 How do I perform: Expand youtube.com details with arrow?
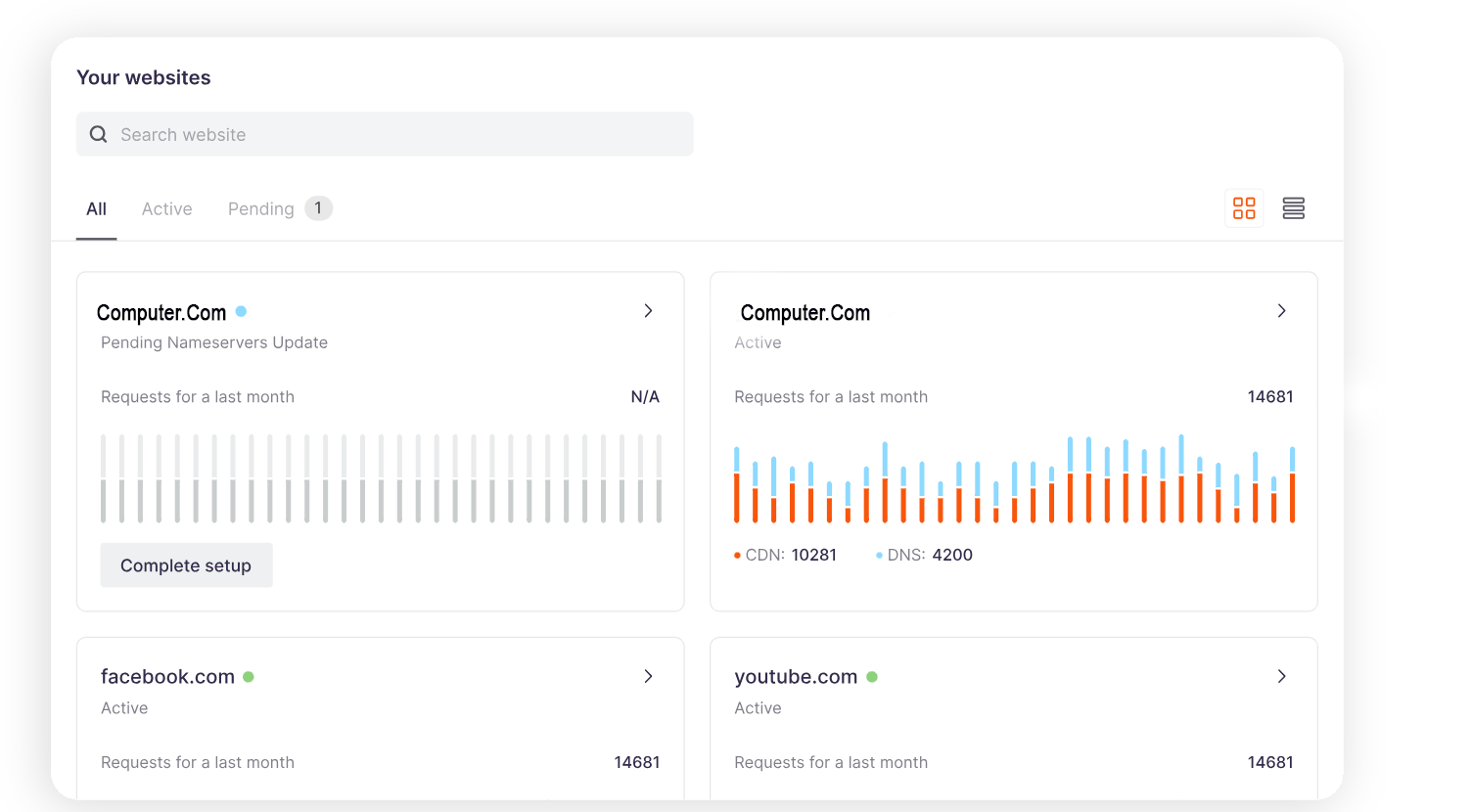tap(1281, 677)
